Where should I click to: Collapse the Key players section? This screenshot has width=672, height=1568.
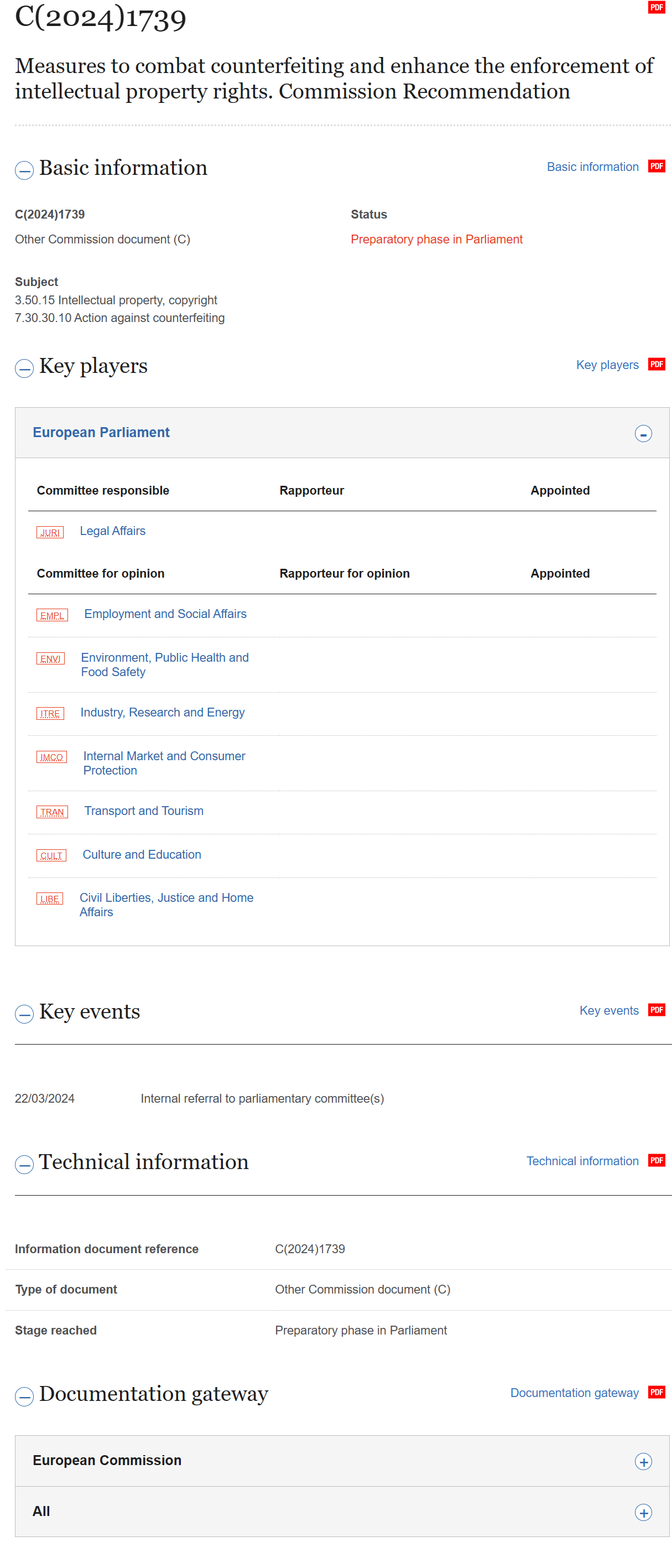click(24, 367)
